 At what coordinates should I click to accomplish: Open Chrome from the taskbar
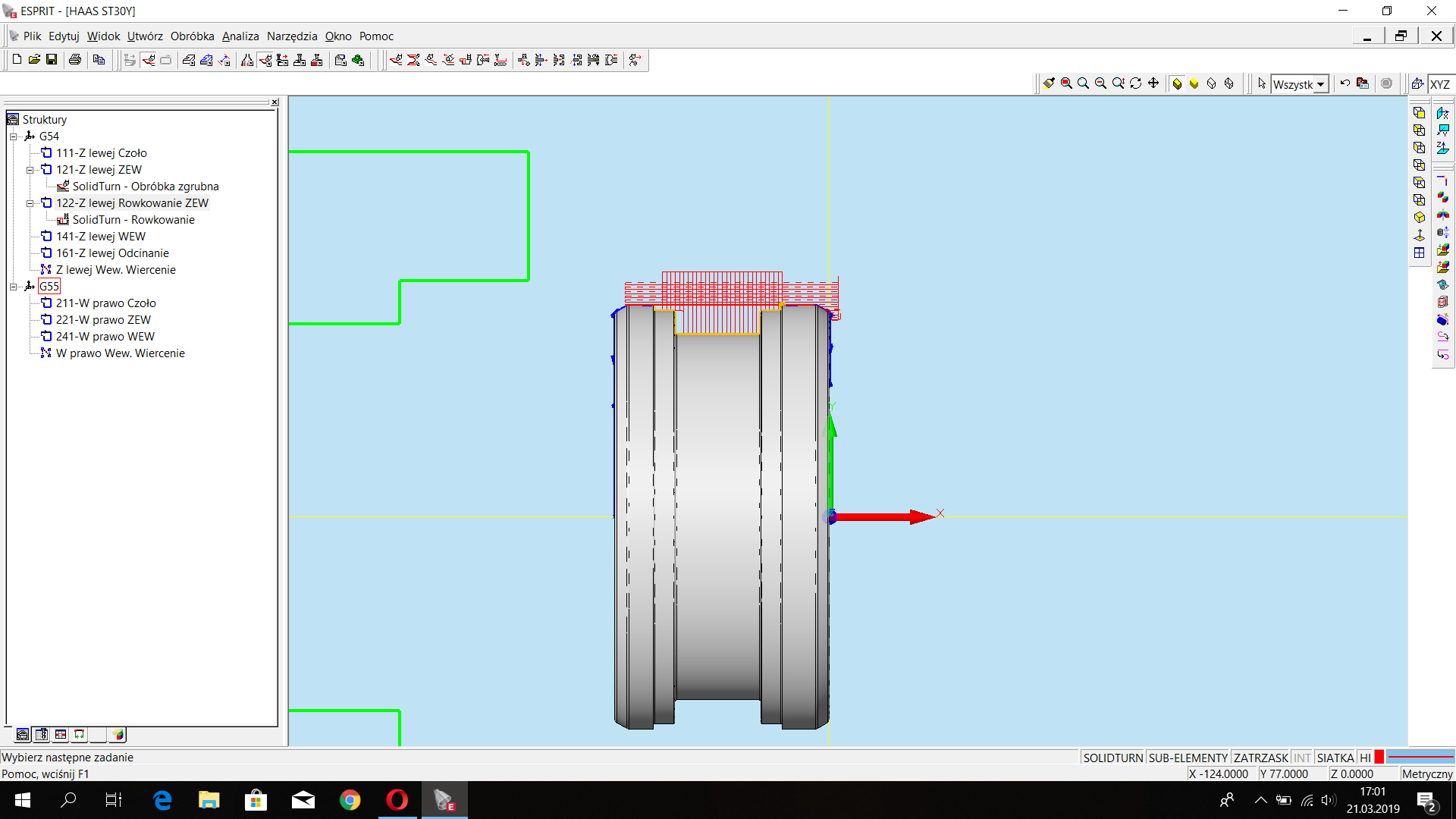tap(350, 800)
